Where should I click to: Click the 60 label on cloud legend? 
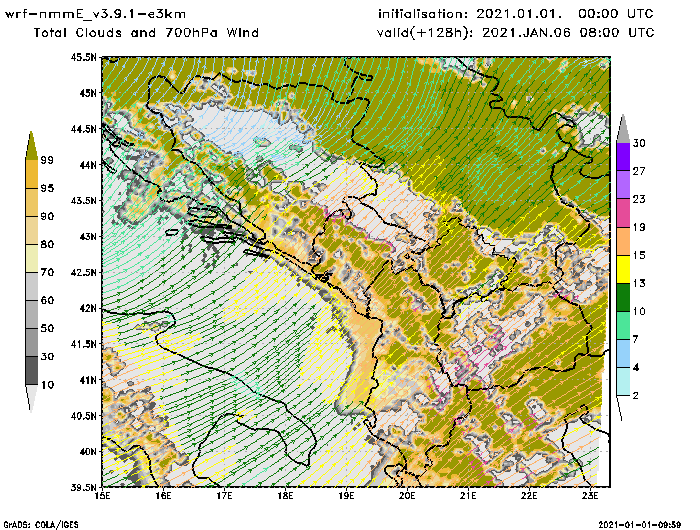click(47, 300)
